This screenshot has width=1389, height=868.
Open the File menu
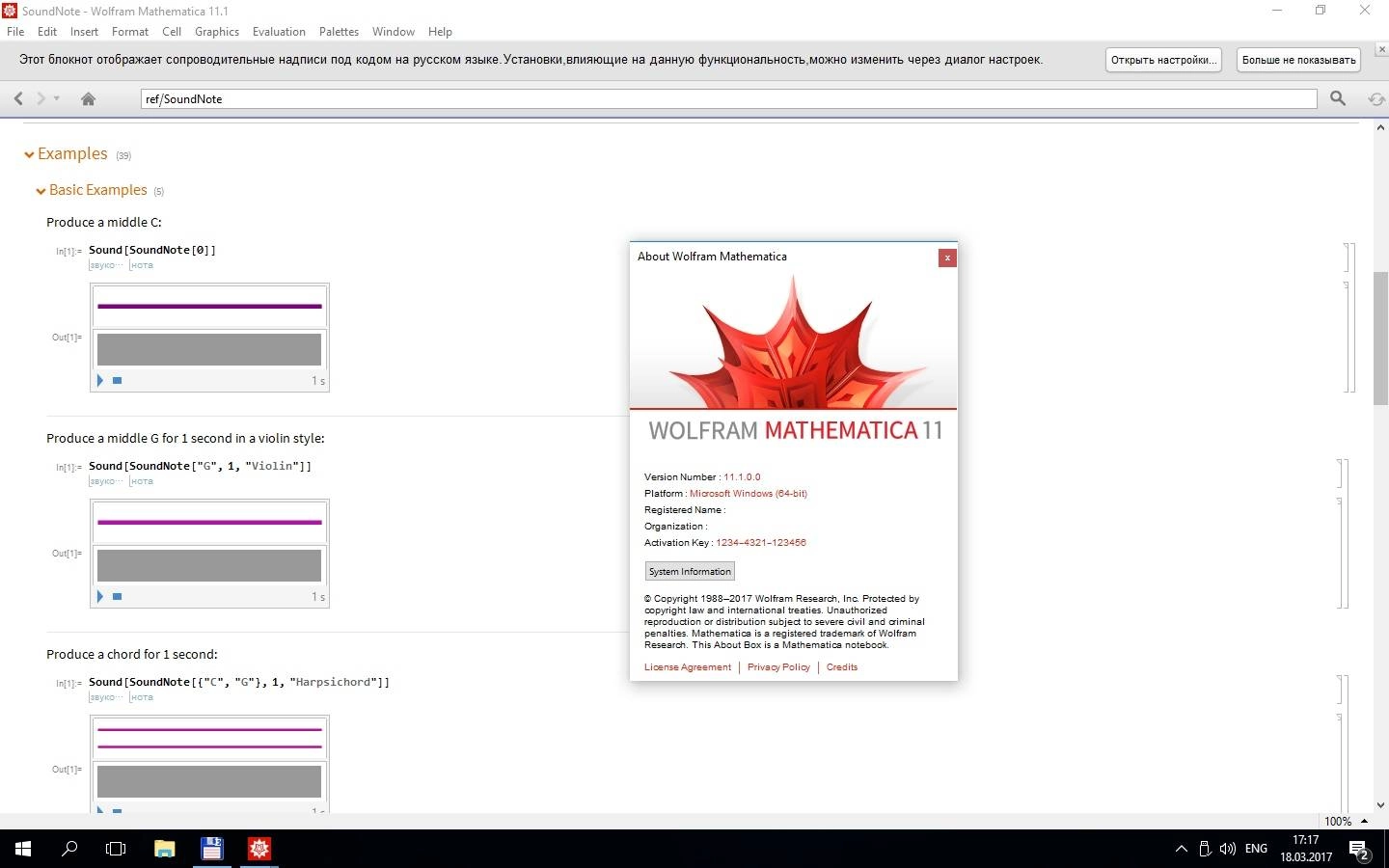coord(15,32)
